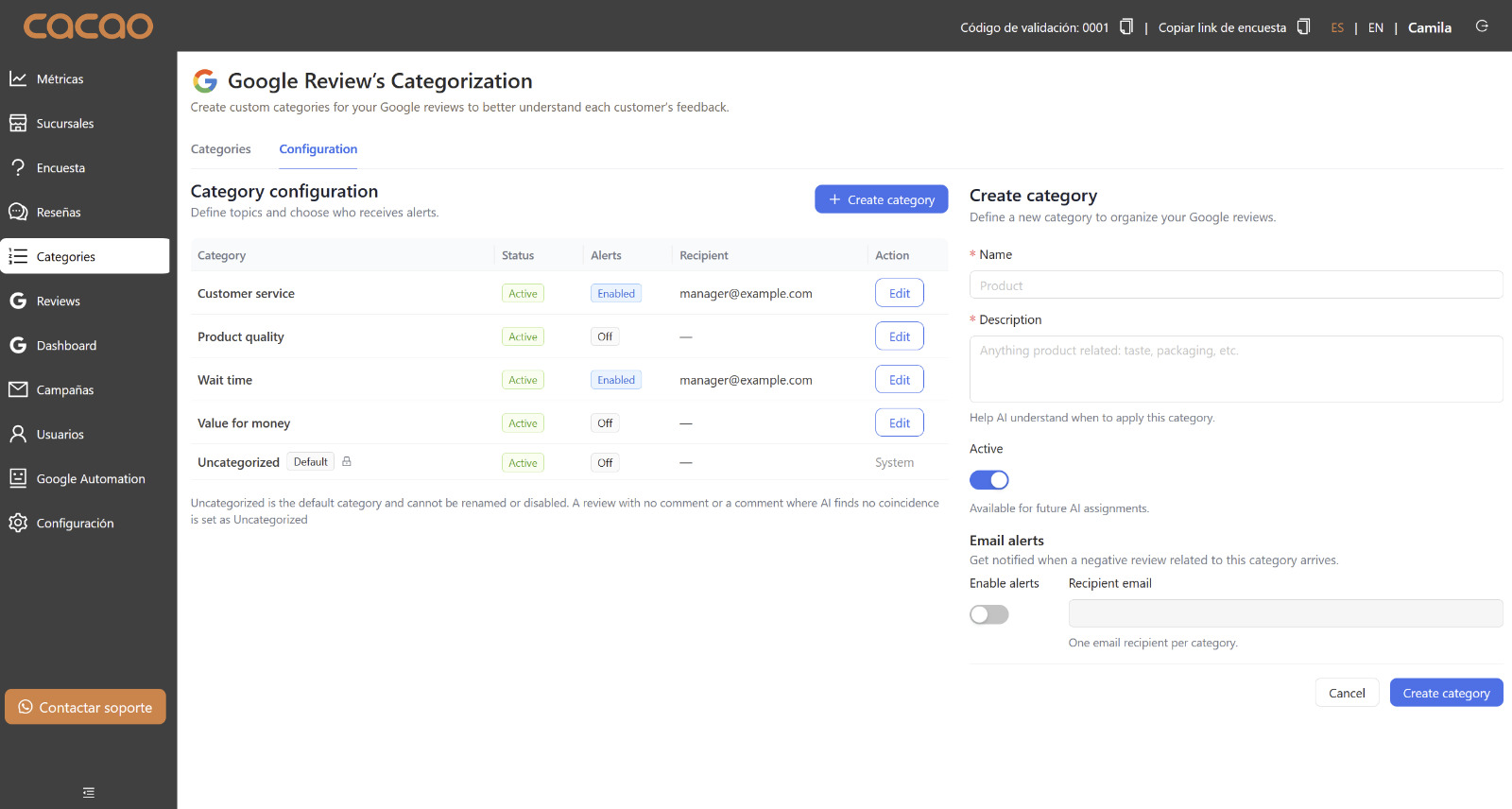The image size is (1512, 809).
Task: Switch language to EN
Action: [1376, 27]
